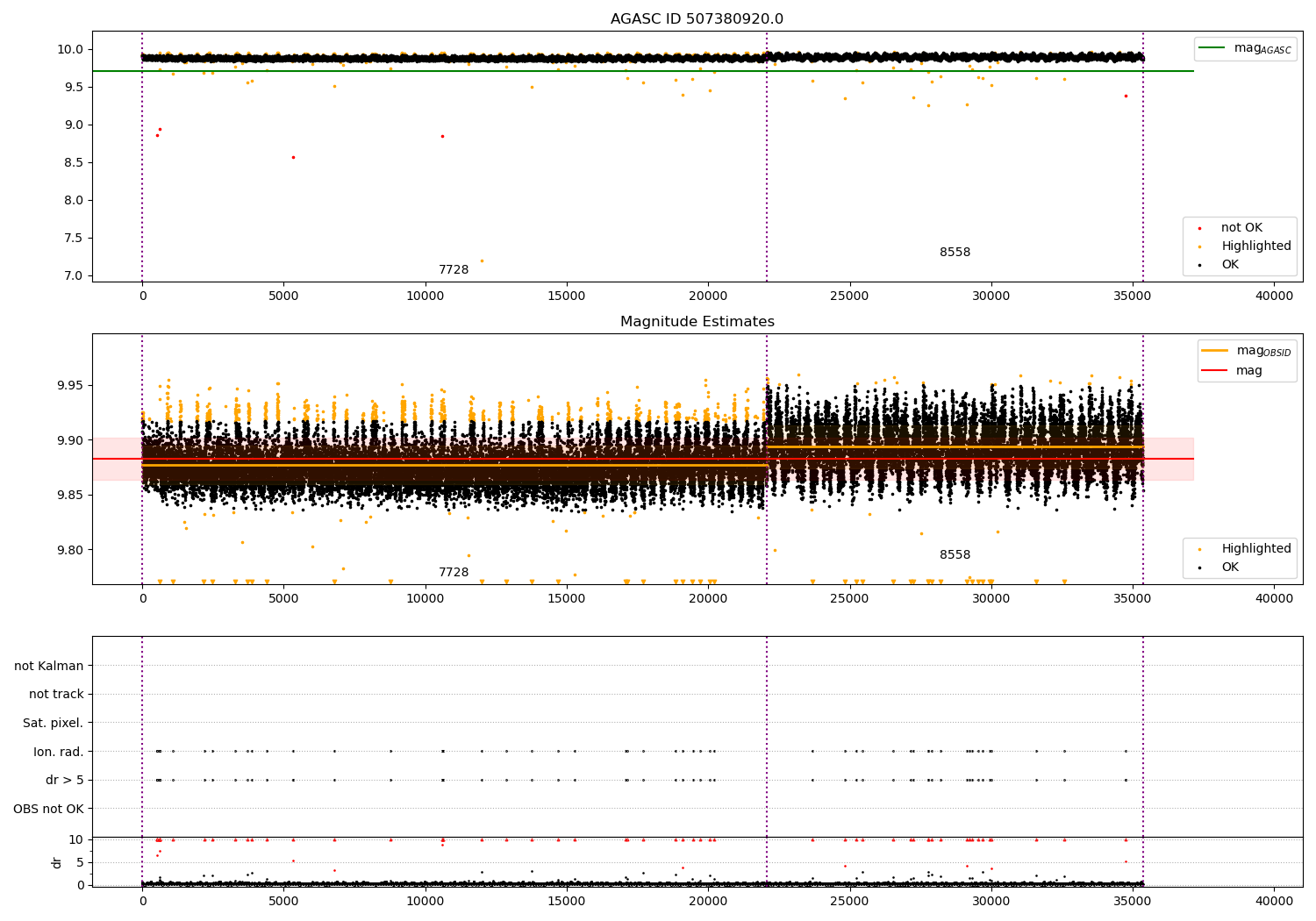Select the 7728 obsid label in the top plot
Image resolution: width=1316 pixels, height=921 pixels.
(454, 270)
